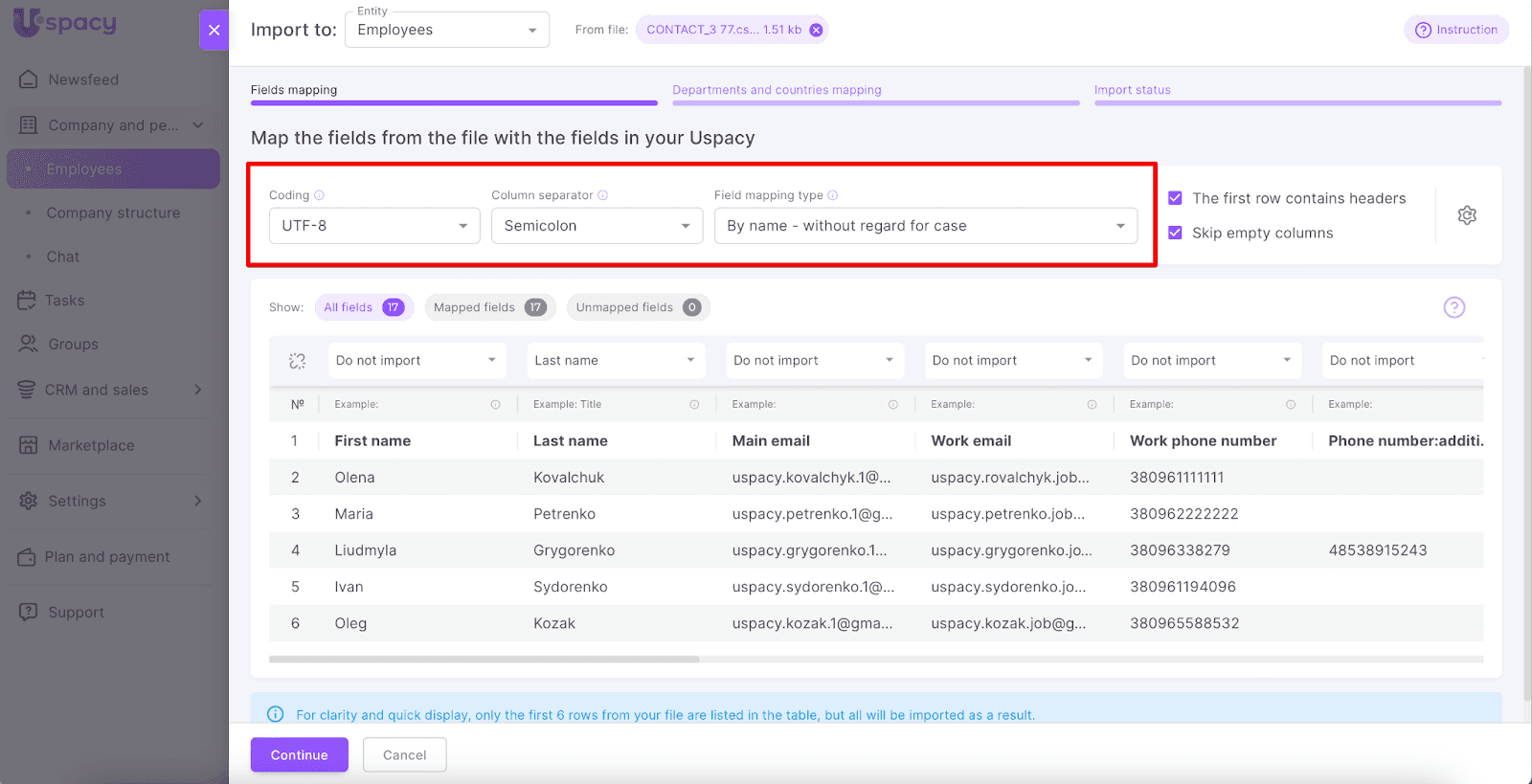Switch to Departments and countries mapping tab
The height and width of the screenshot is (784, 1532).
(777, 90)
